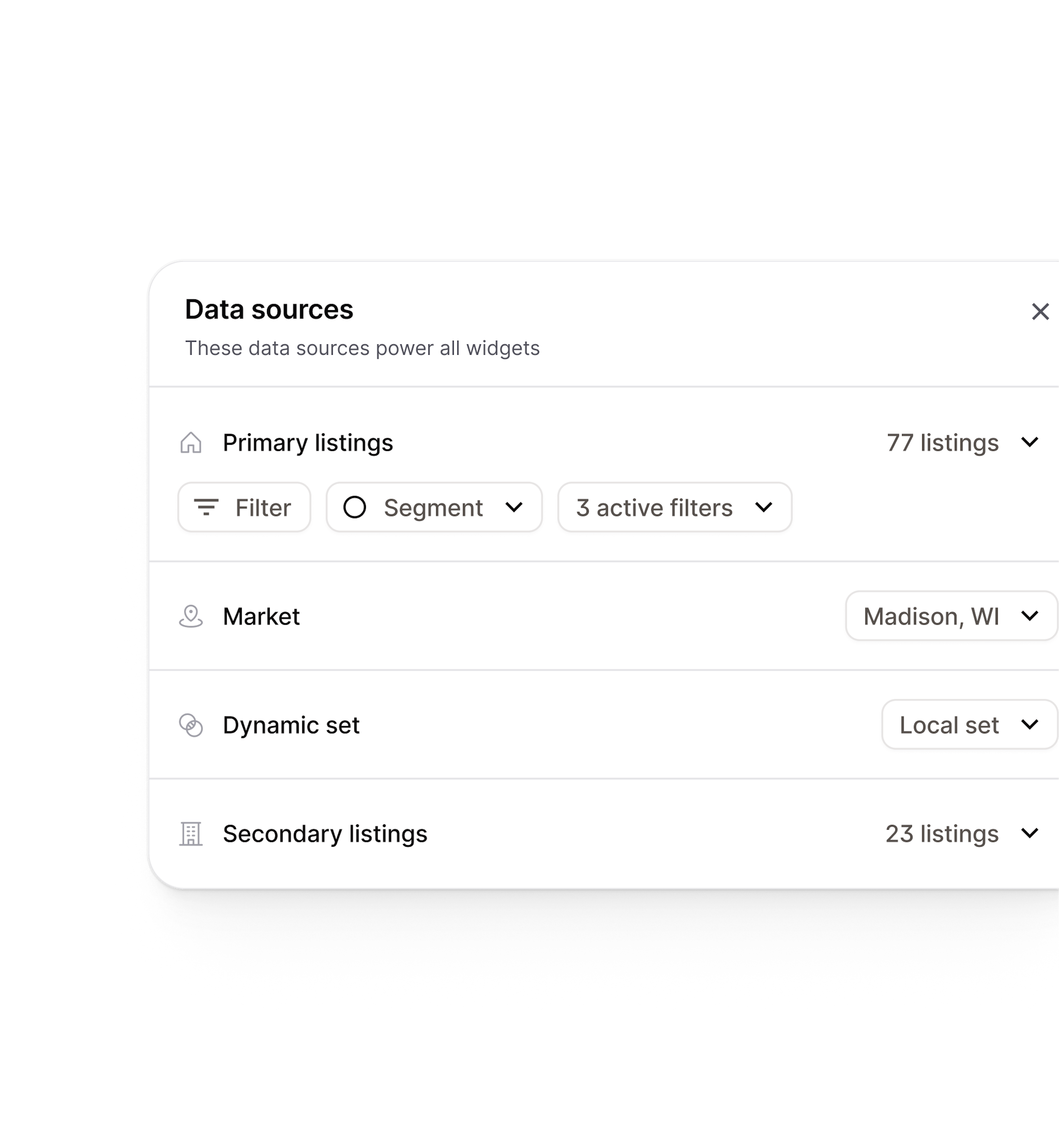Click the Secondary listings row label
The height and width of the screenshot is (1148, 1059).
click(x=325, y=834)
